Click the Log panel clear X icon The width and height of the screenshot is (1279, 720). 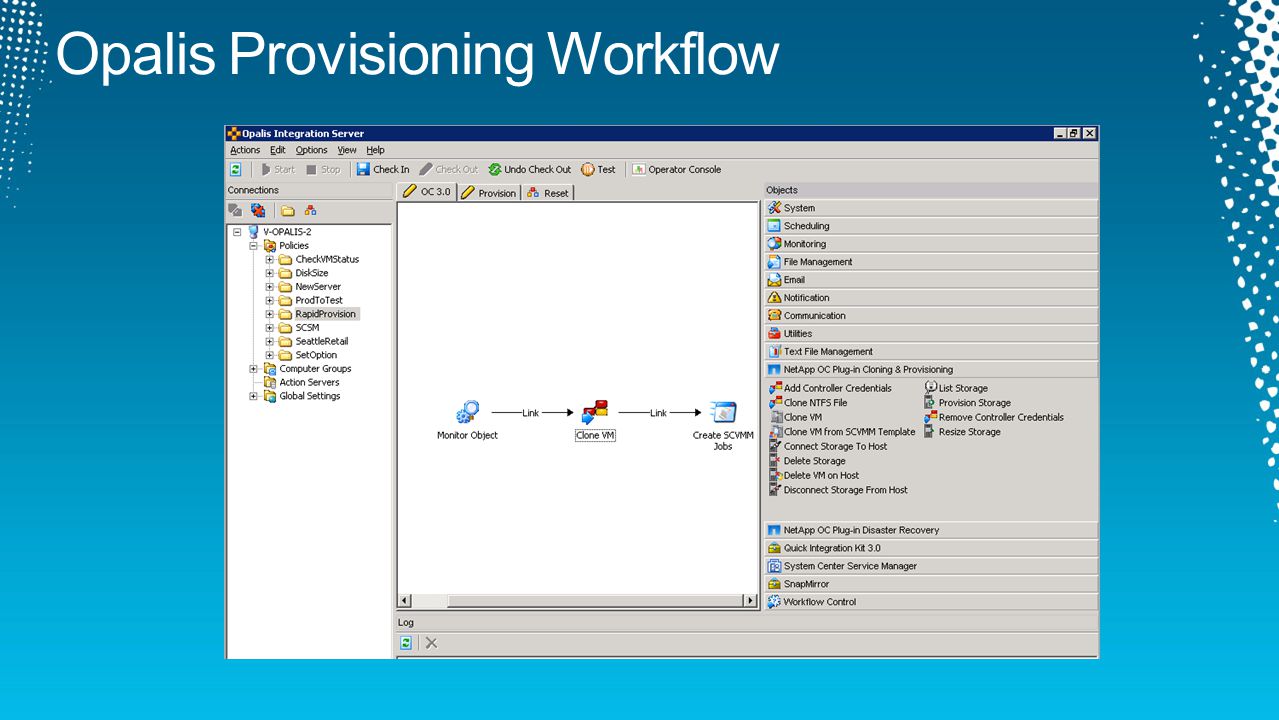(x=431, y=643)
